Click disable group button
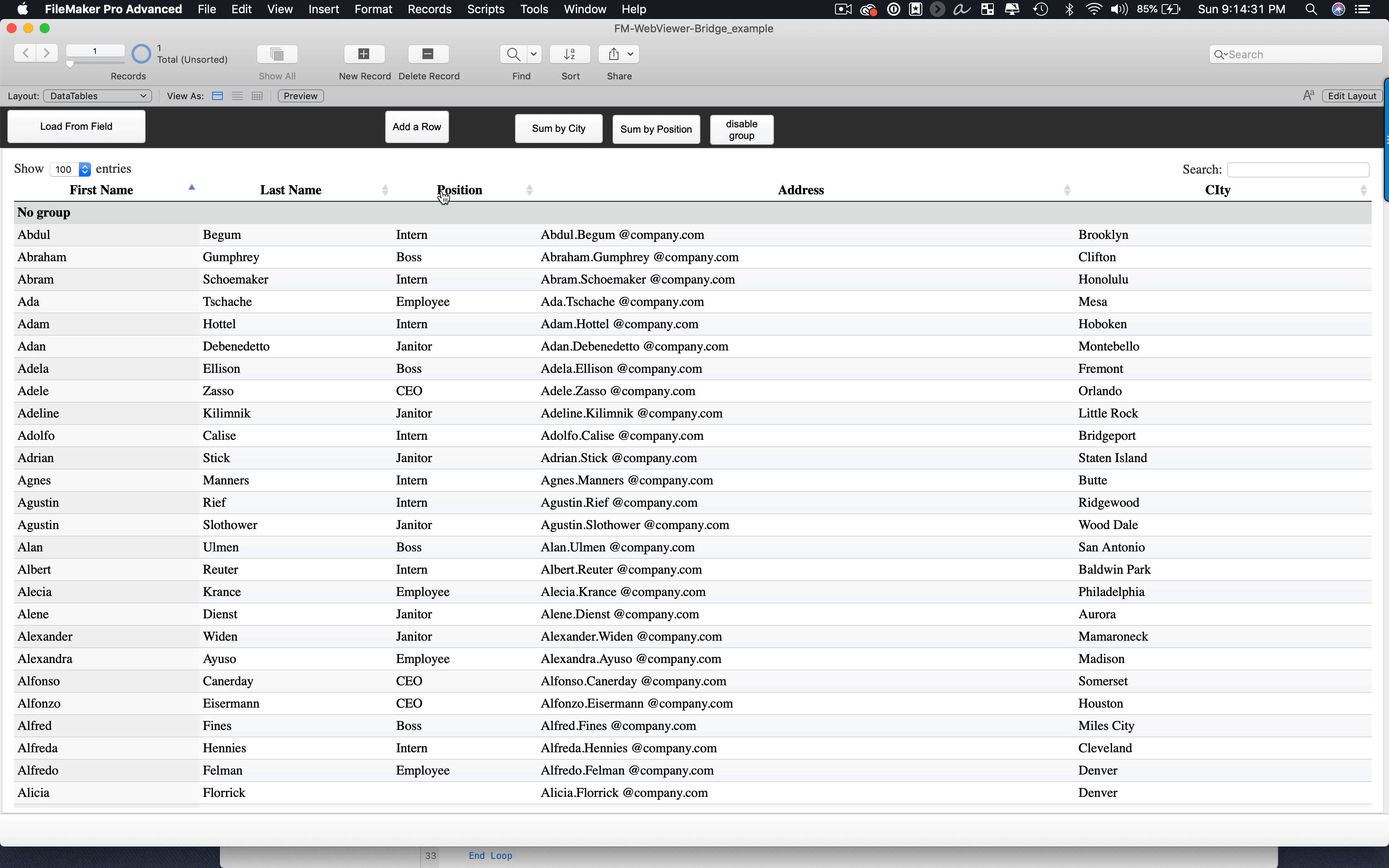1389x868 pixels. pos(742,130)
